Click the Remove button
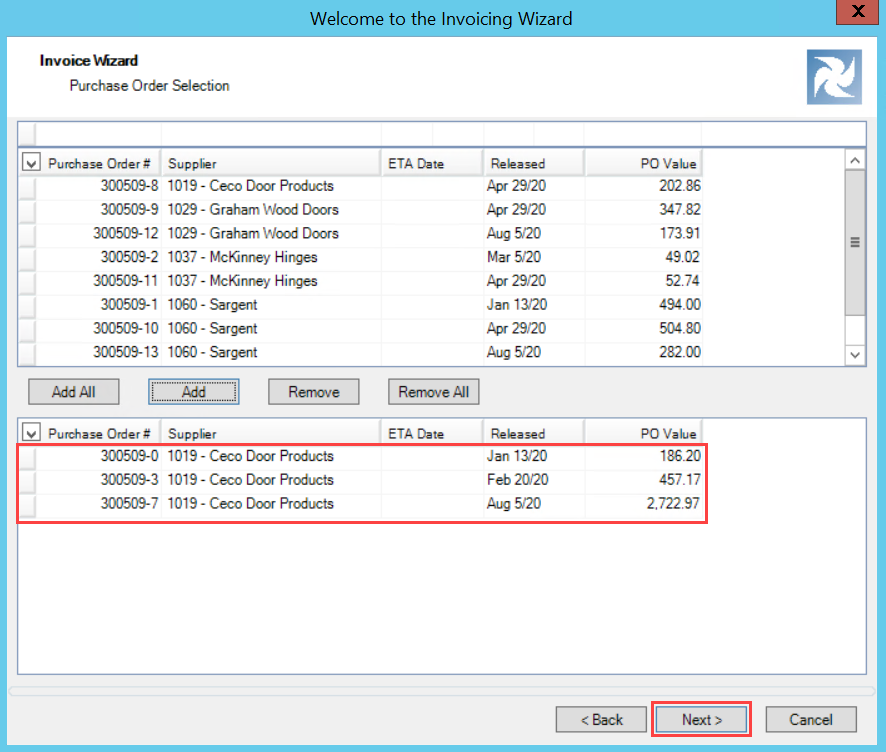This screenshot has height=752, width=886. 313,392
